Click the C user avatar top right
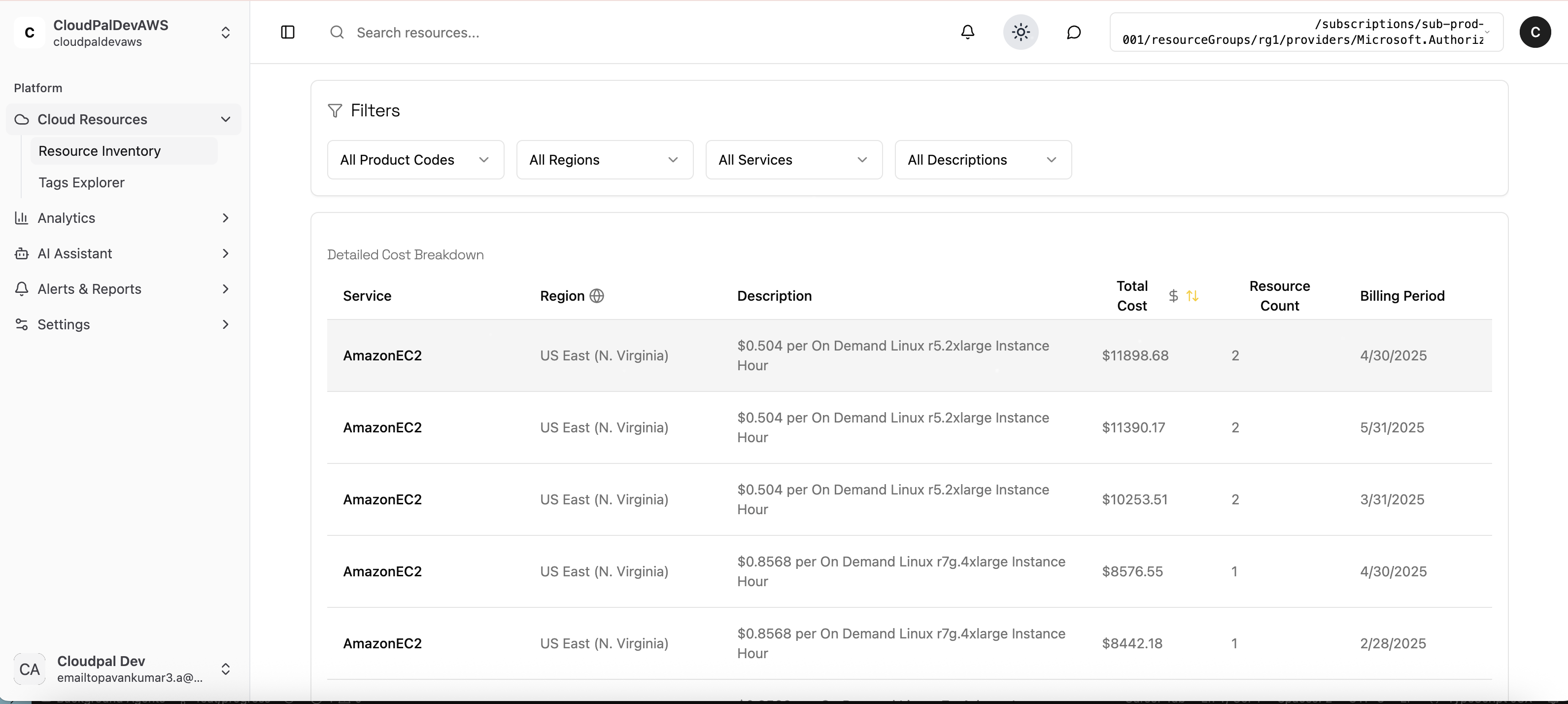The height and width of the screenshot is (704, 1568). pos(1535,32)
